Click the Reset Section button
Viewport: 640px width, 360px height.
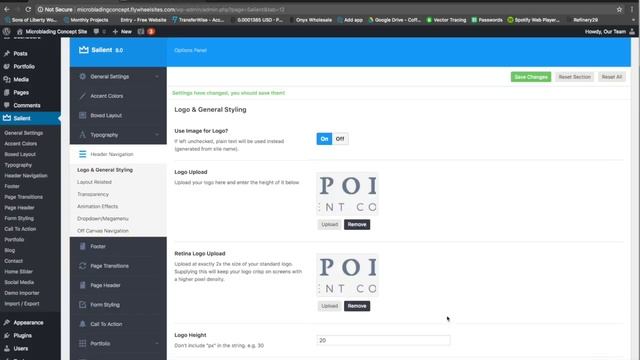coord(574,77)
